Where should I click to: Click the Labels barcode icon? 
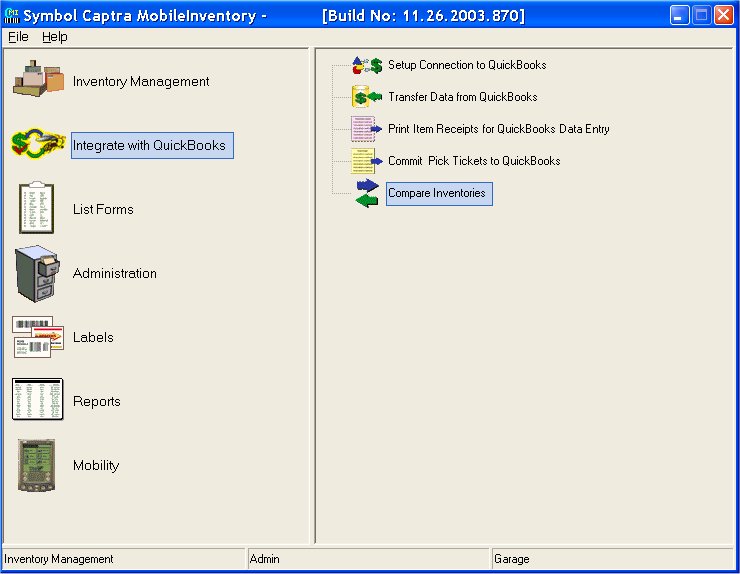(x=38, y=337)
